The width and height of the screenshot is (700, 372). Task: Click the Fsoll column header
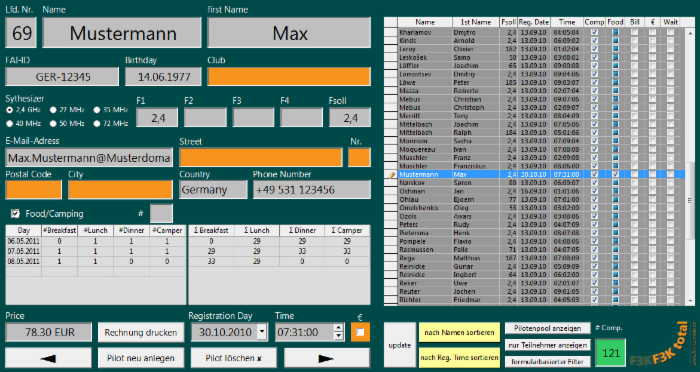508,22
